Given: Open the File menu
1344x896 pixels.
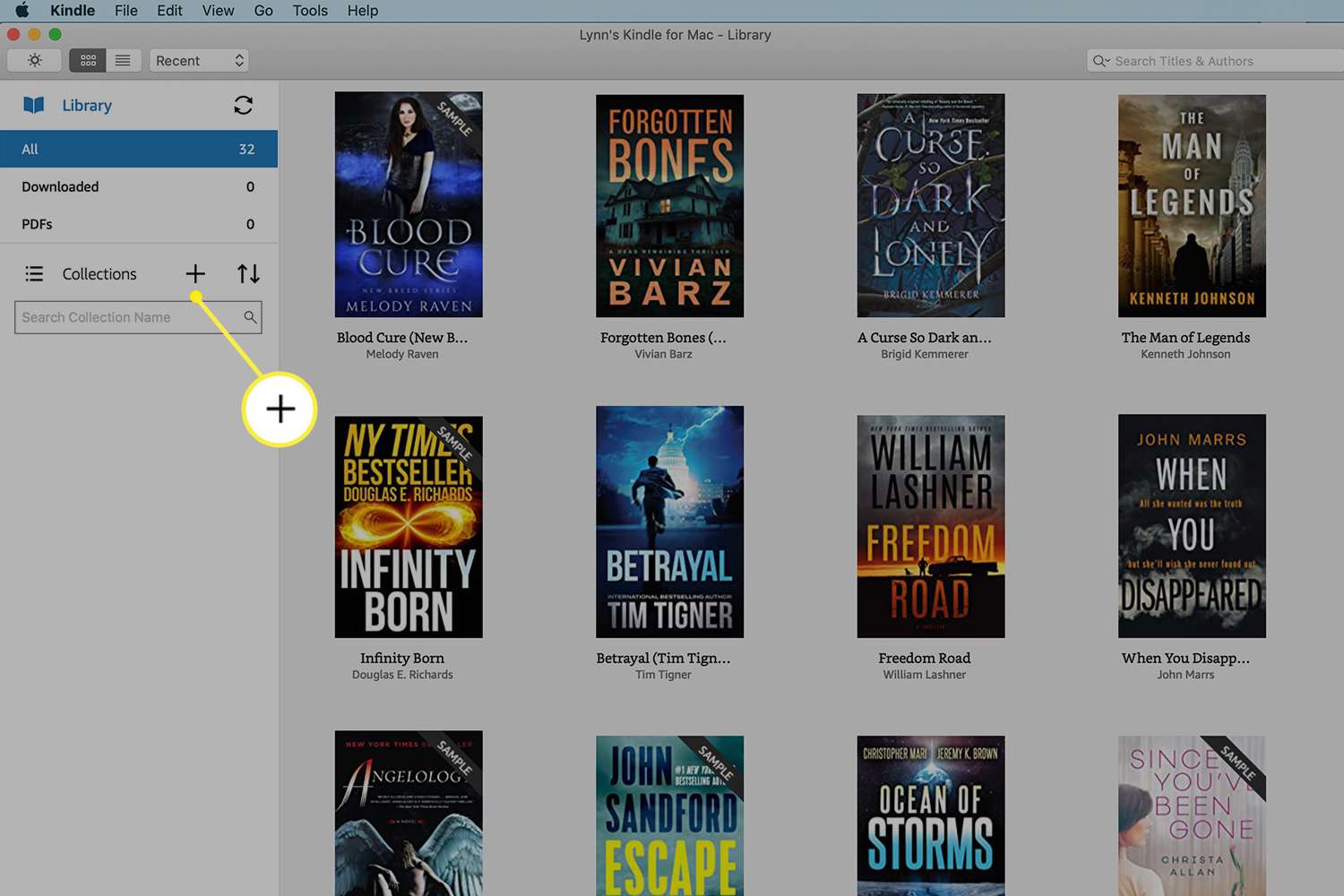Looking at the screenshot, I should pyautogui.click(x=126, y=11).
